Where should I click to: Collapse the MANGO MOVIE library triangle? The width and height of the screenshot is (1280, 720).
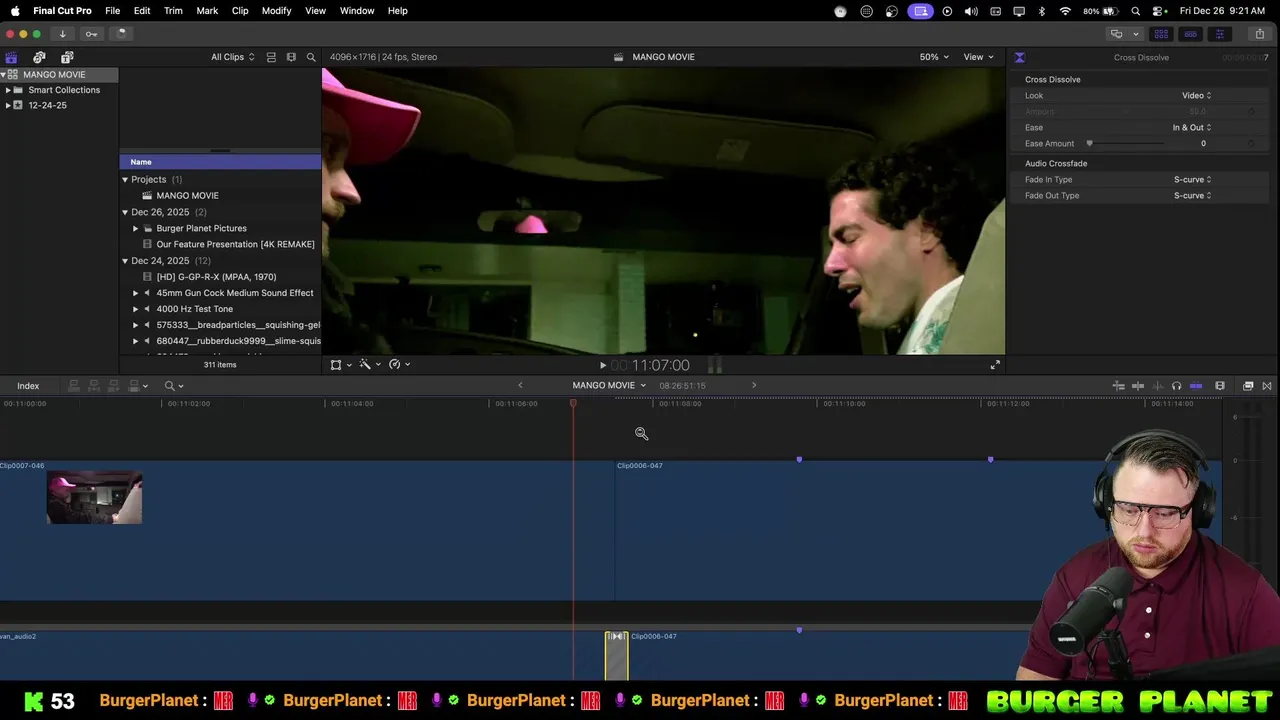point(4,75)
